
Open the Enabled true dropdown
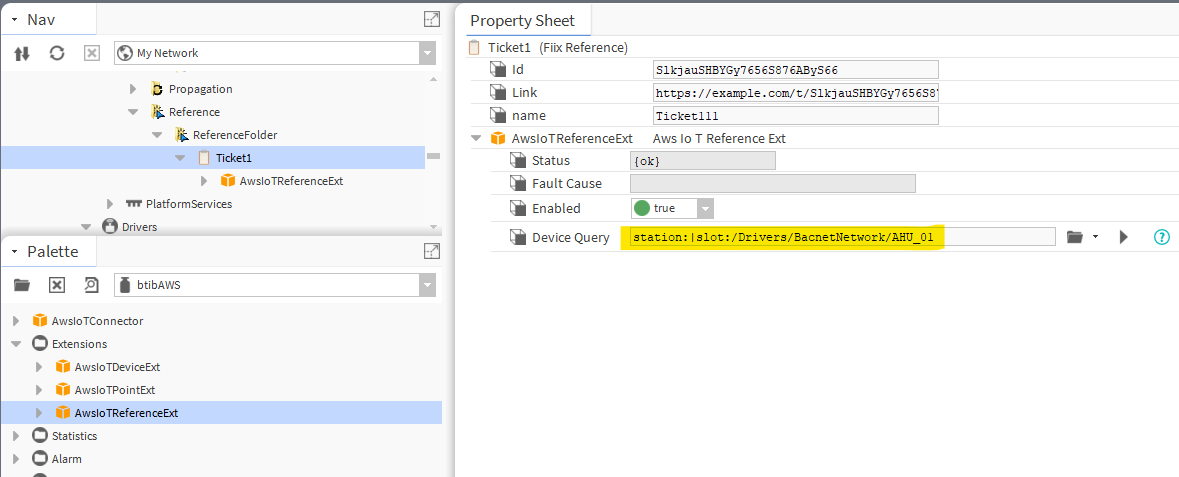coord(705,208)
